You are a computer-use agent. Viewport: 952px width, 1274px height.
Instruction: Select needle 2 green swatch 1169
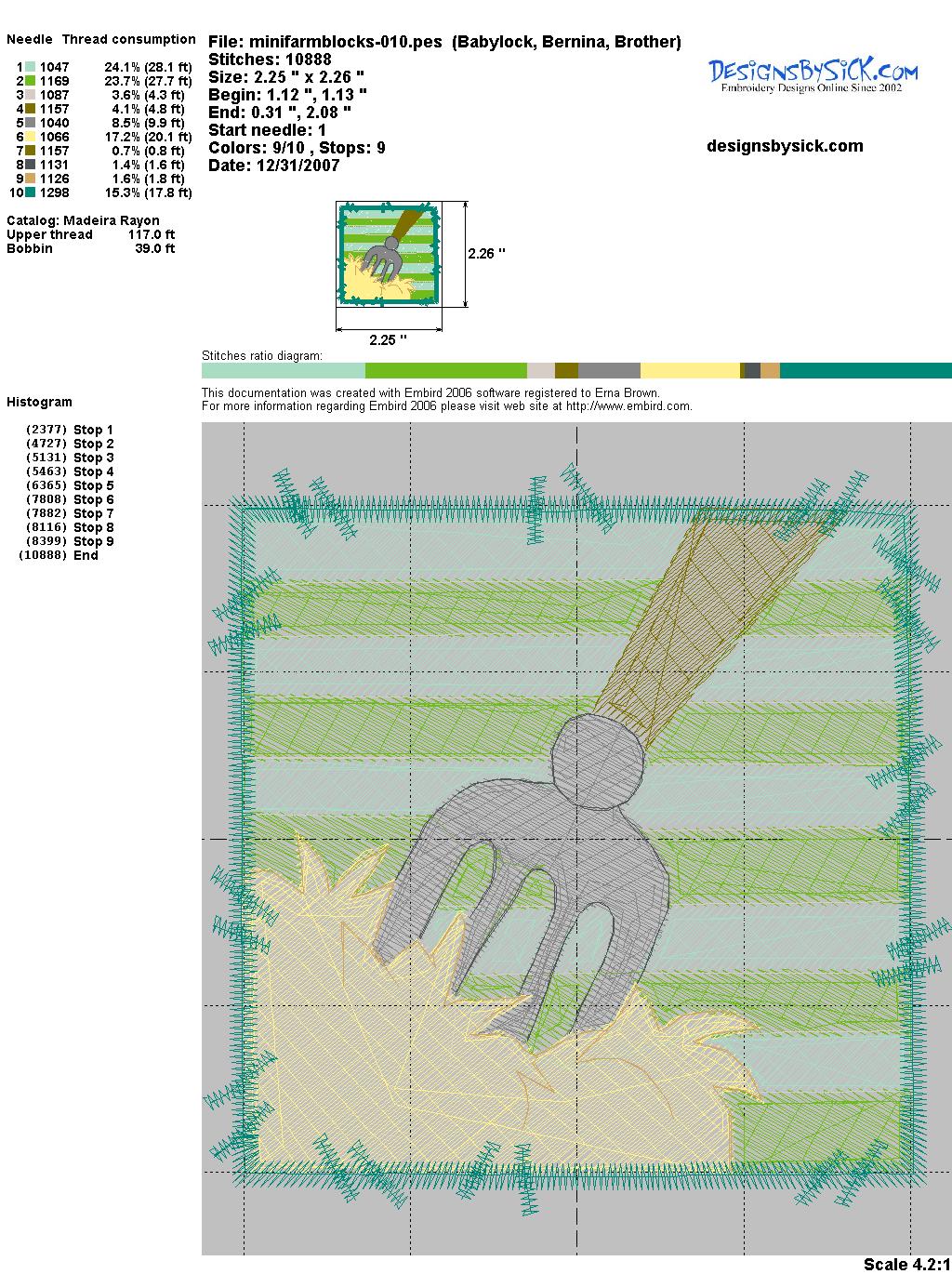point(31,81)
